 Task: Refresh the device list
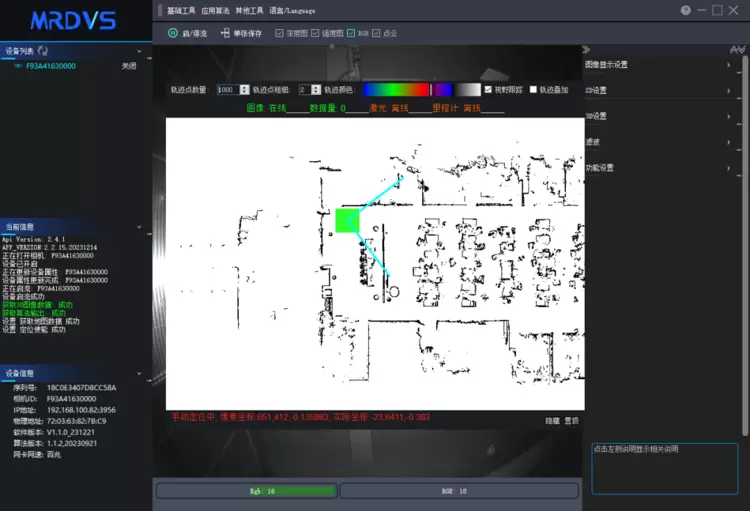[43, 50]
